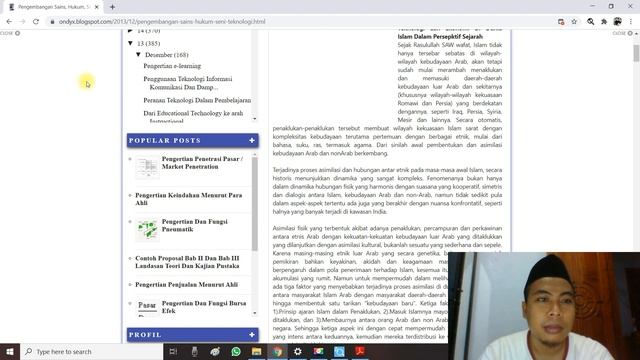Screen dimensions: 640x360
Task: Open Contoh Proposal Bab II post
Action: coord(187,262)
